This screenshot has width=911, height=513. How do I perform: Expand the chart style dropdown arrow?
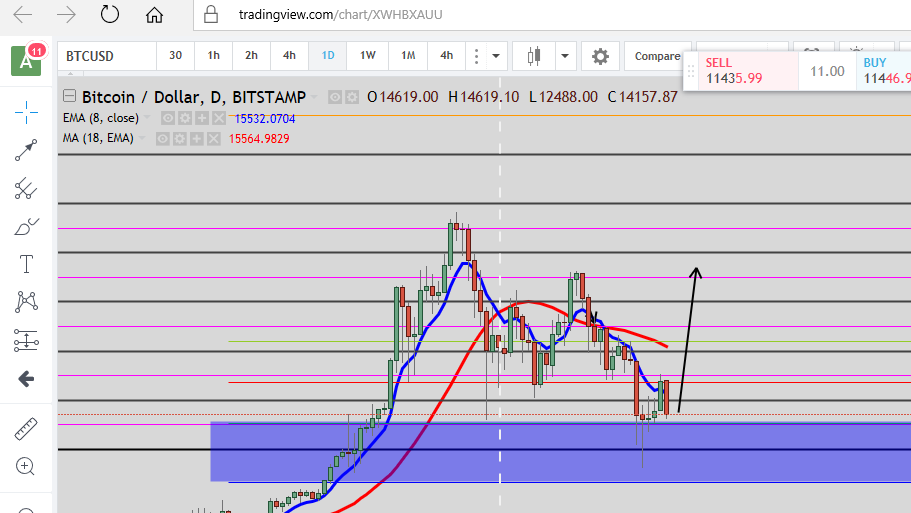coord(565,56)
